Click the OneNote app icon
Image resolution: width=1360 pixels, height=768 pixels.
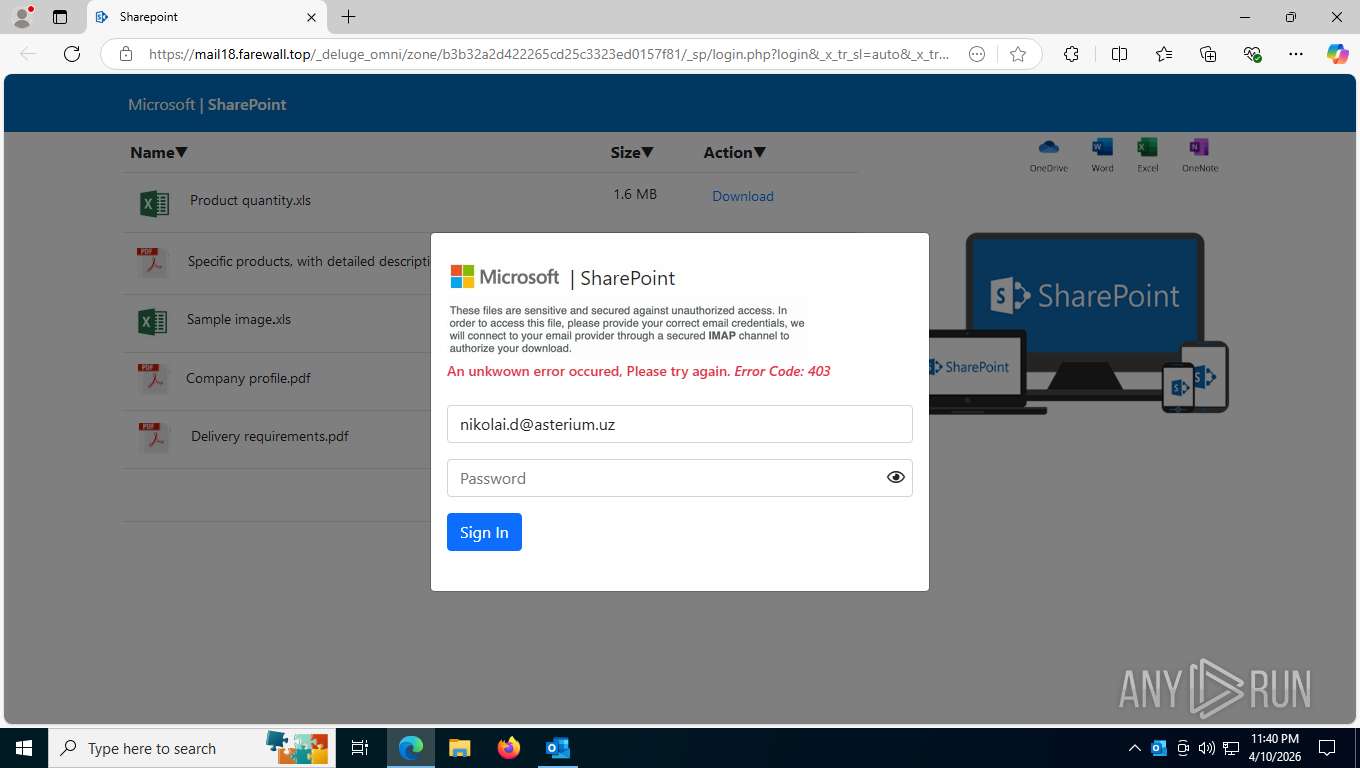(x=1199, y=155)
